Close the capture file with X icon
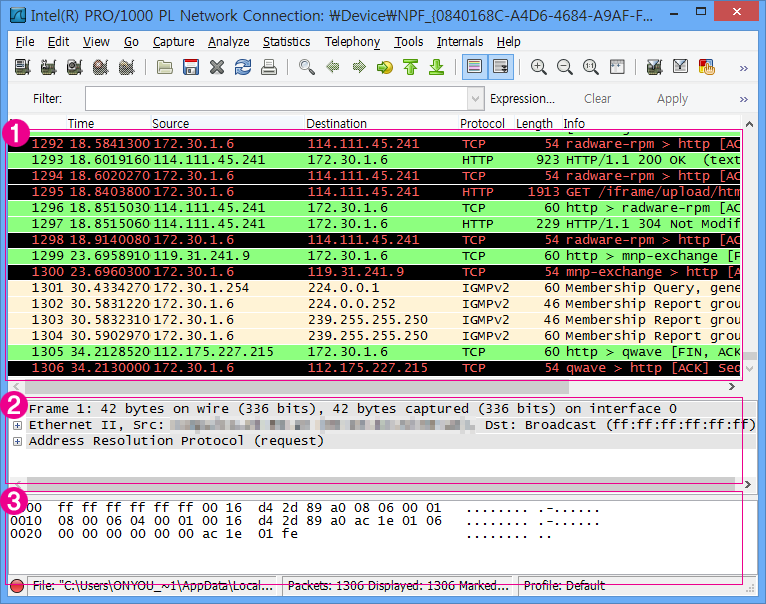The height and width of the screenshot is (604, 766). point(216,67)
